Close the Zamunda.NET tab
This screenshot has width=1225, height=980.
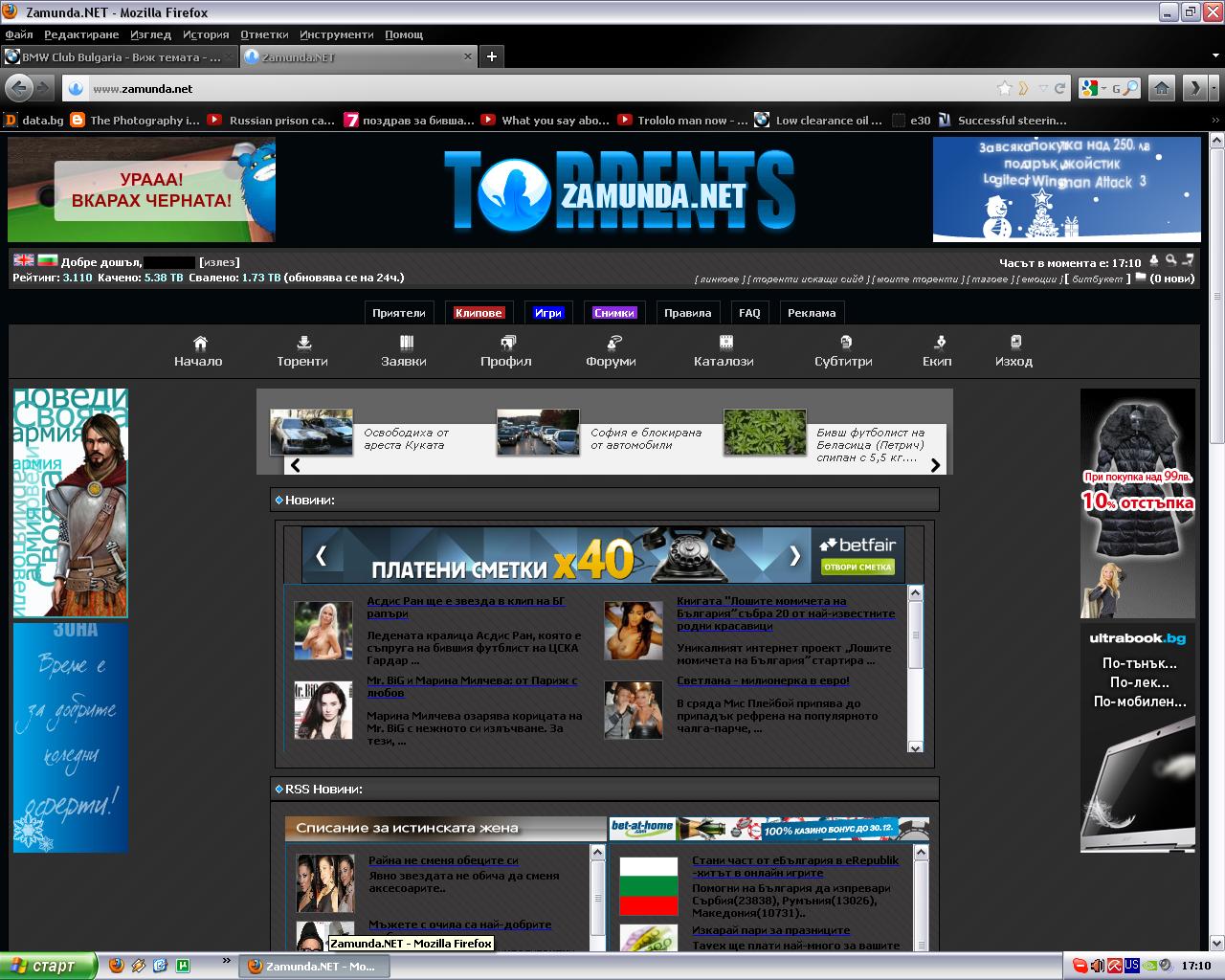point(468,56)
